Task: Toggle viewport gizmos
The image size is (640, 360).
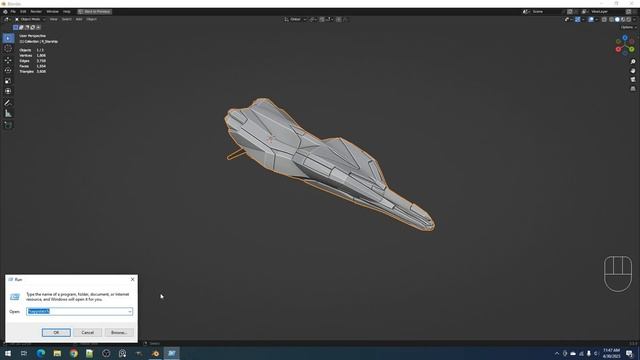Action: click(x=578, y=19)
